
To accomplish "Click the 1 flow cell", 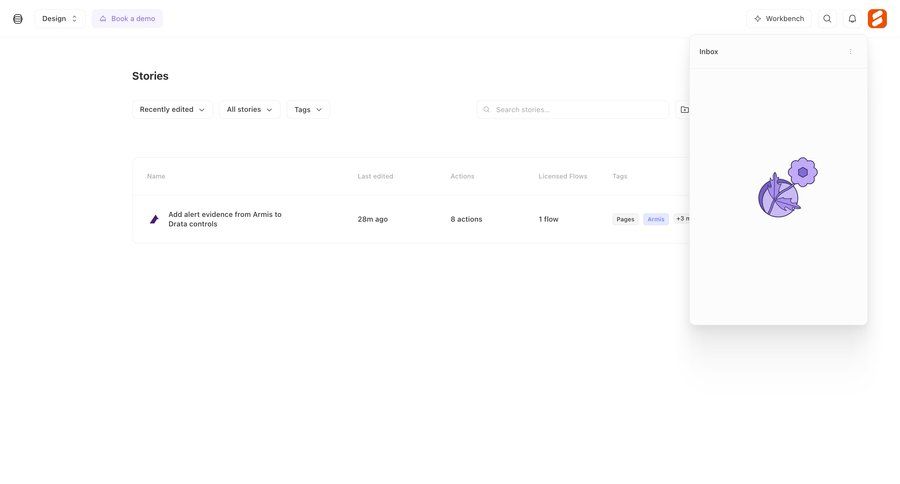I will point(548,219).
